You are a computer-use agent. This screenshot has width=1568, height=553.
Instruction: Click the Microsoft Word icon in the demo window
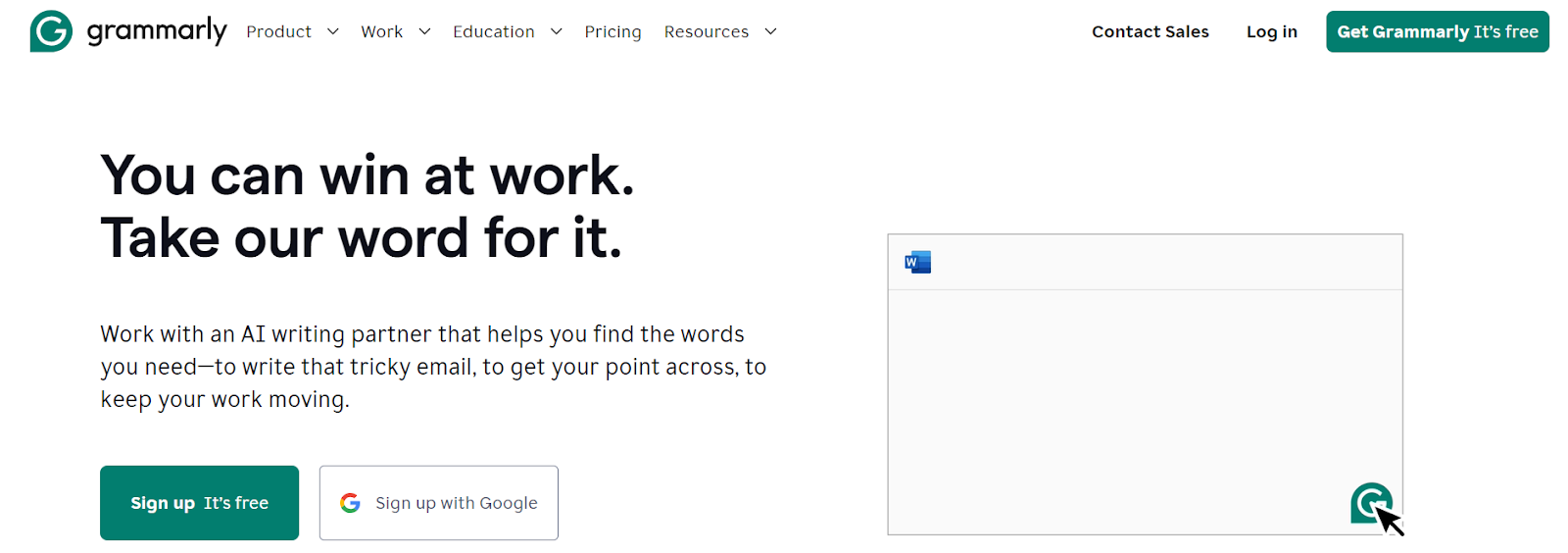918,262
